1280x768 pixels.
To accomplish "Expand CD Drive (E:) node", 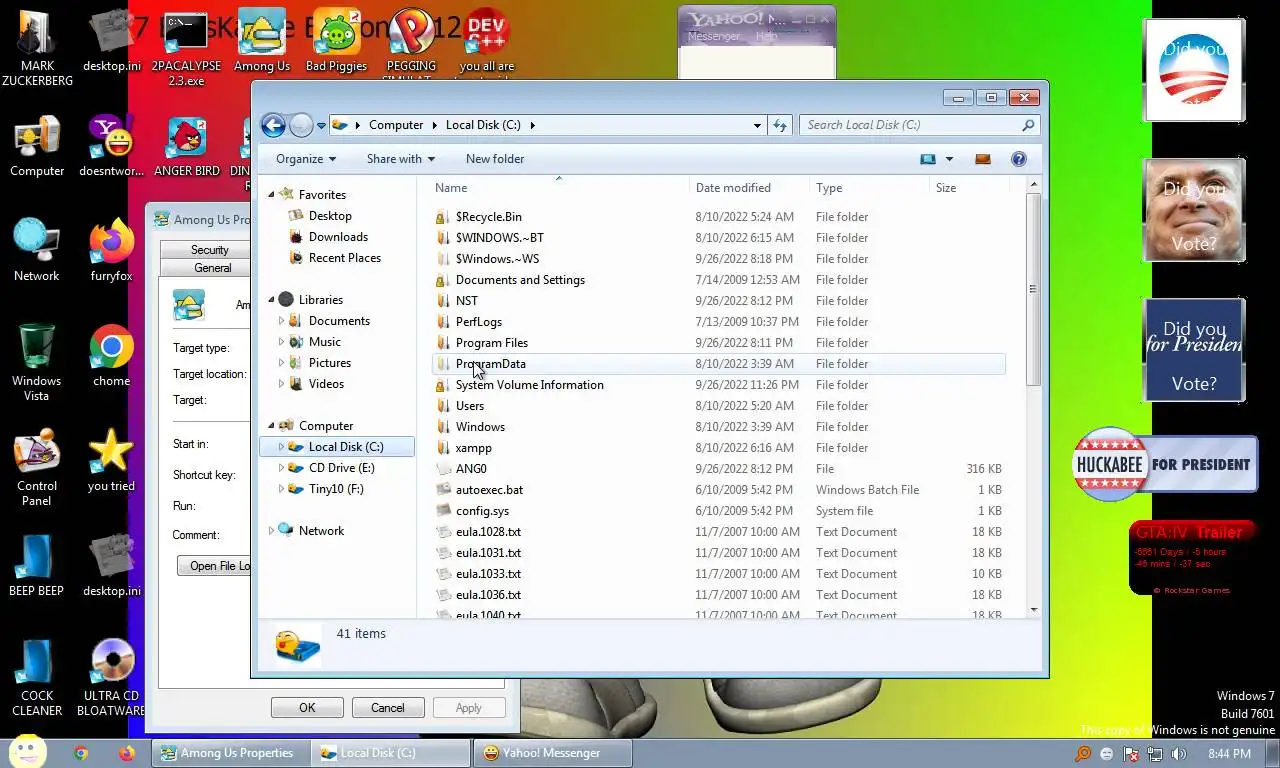I will click(x=281, y=468).
